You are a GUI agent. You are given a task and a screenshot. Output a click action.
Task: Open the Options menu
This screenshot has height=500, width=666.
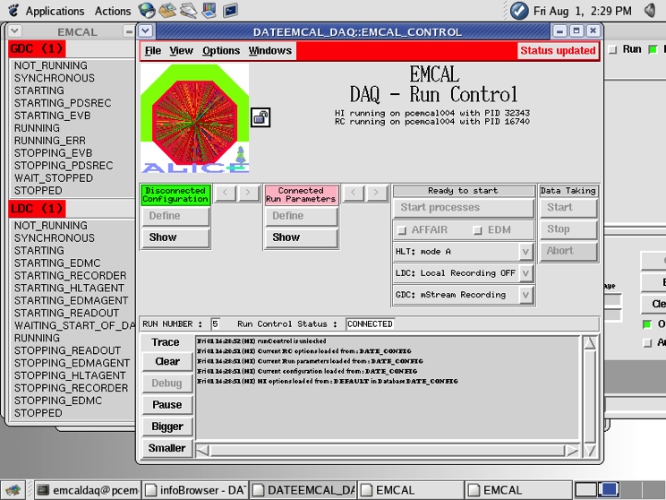(x=221, y=51)
